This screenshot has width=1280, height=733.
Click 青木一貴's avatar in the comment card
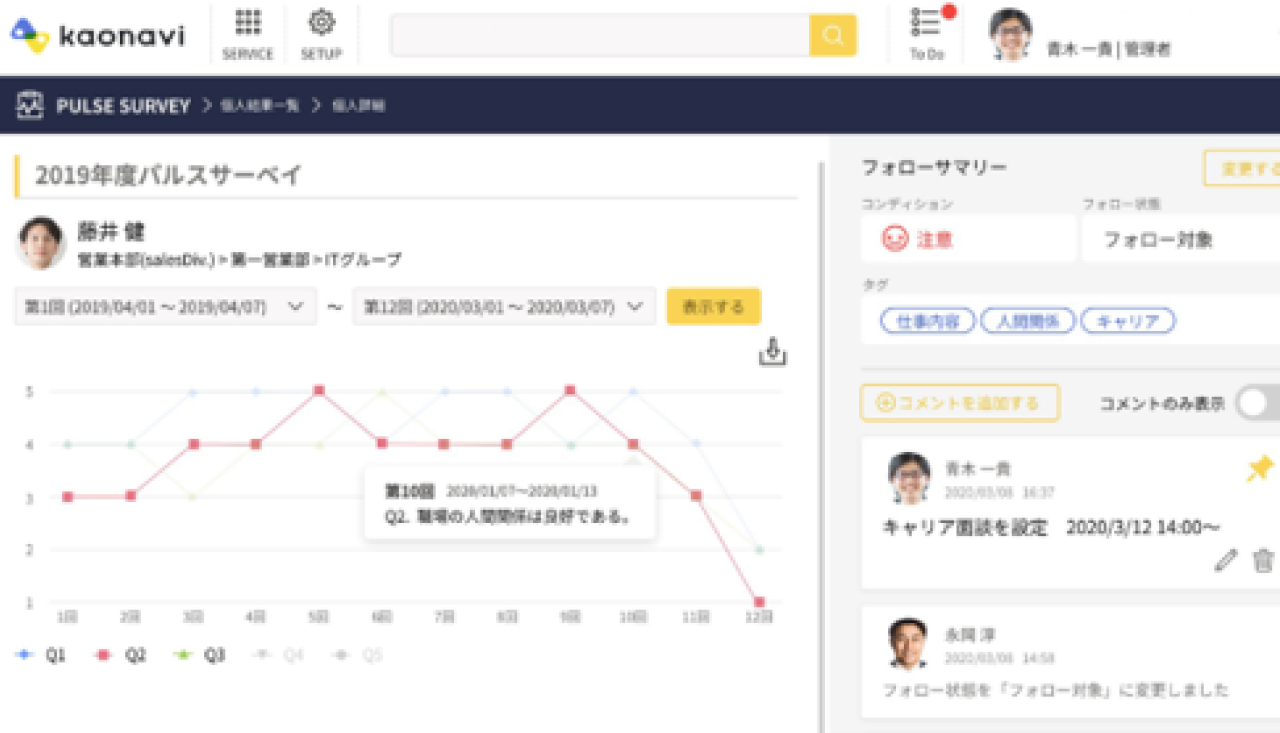point(909,478)
